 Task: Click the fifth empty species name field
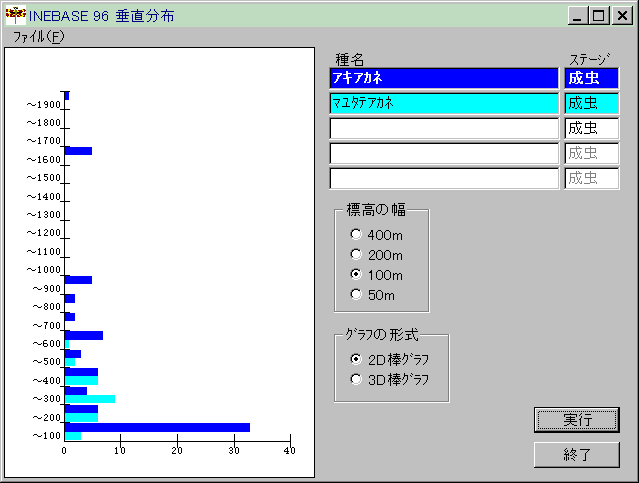443,178
